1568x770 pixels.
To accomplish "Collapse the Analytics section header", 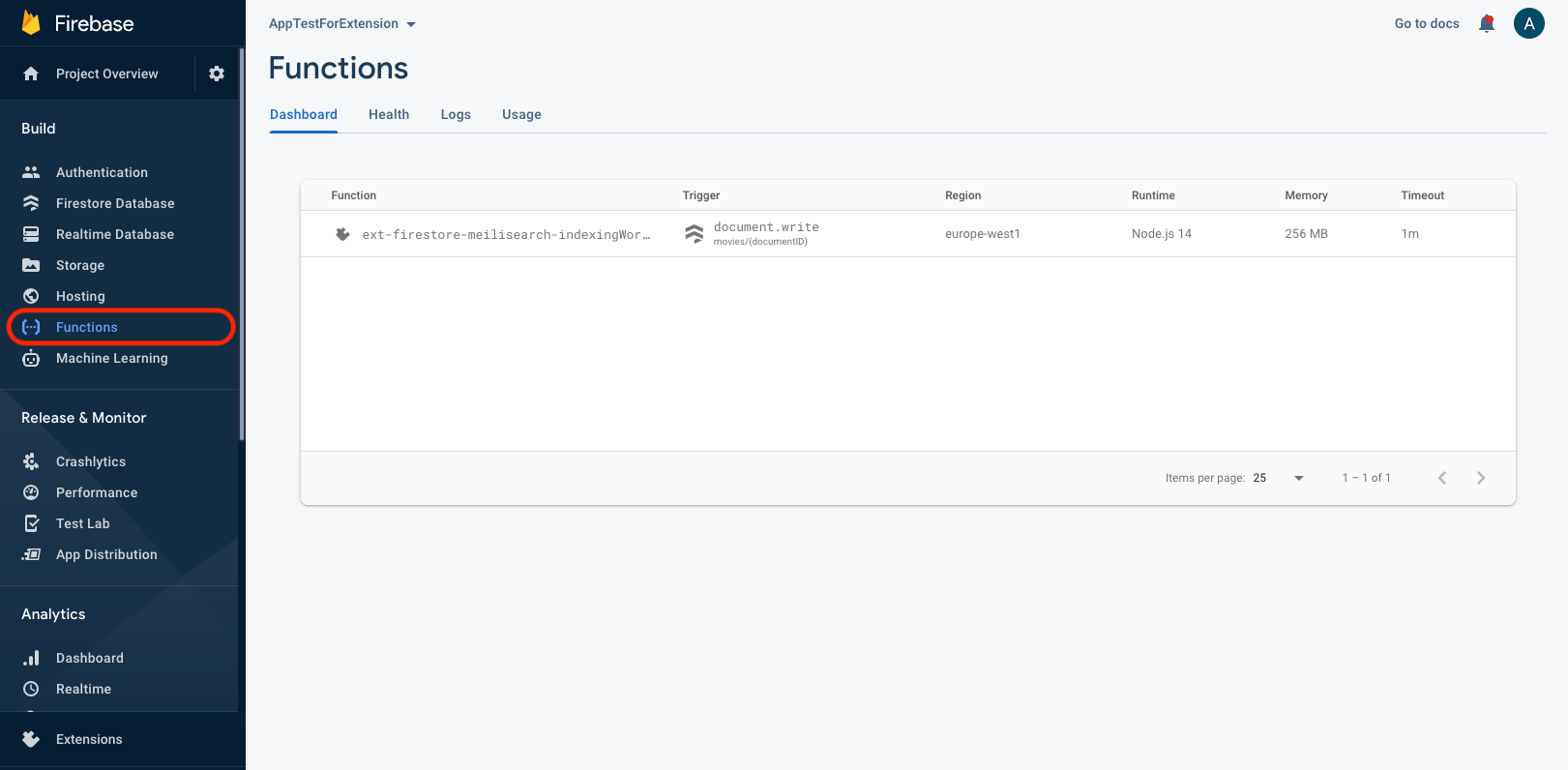I will 53,614.
